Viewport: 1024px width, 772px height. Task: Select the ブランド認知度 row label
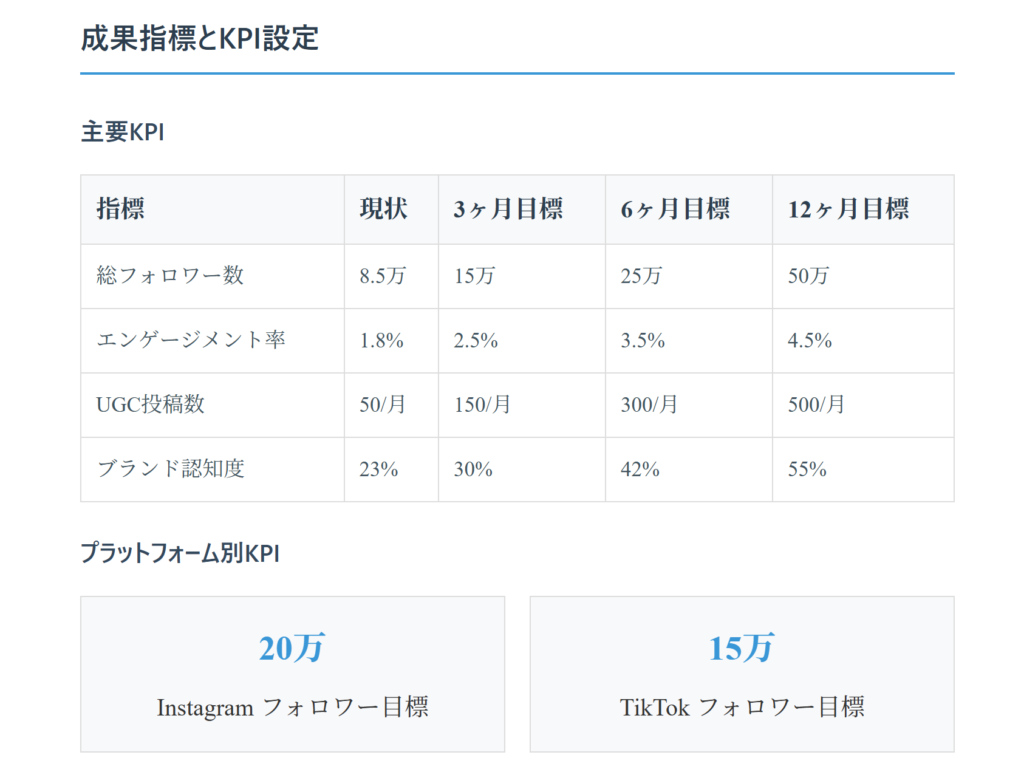tap(170, 468)
